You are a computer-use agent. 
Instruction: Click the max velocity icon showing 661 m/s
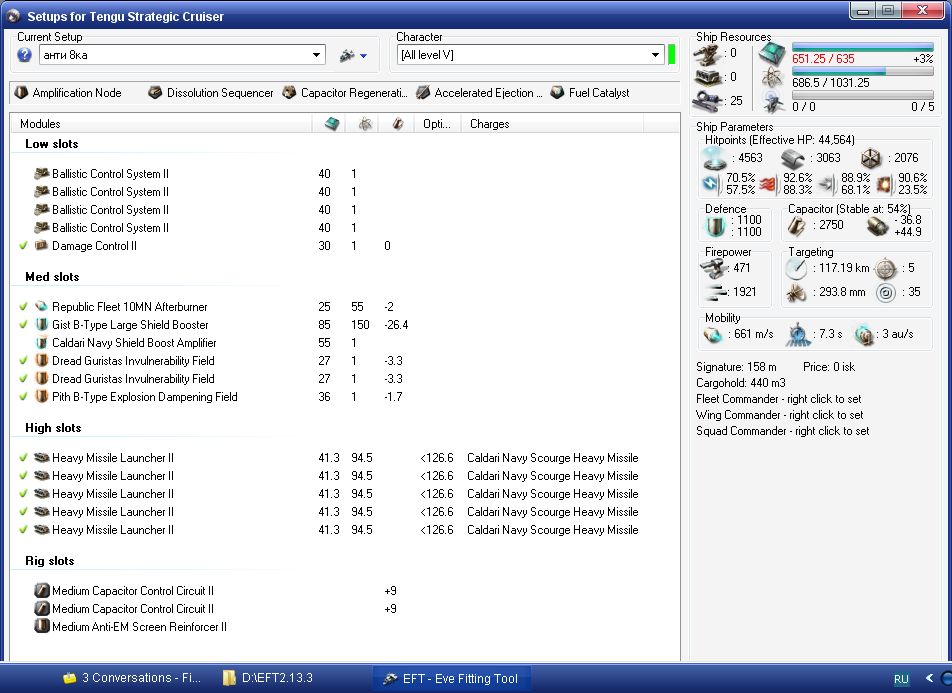712,334
